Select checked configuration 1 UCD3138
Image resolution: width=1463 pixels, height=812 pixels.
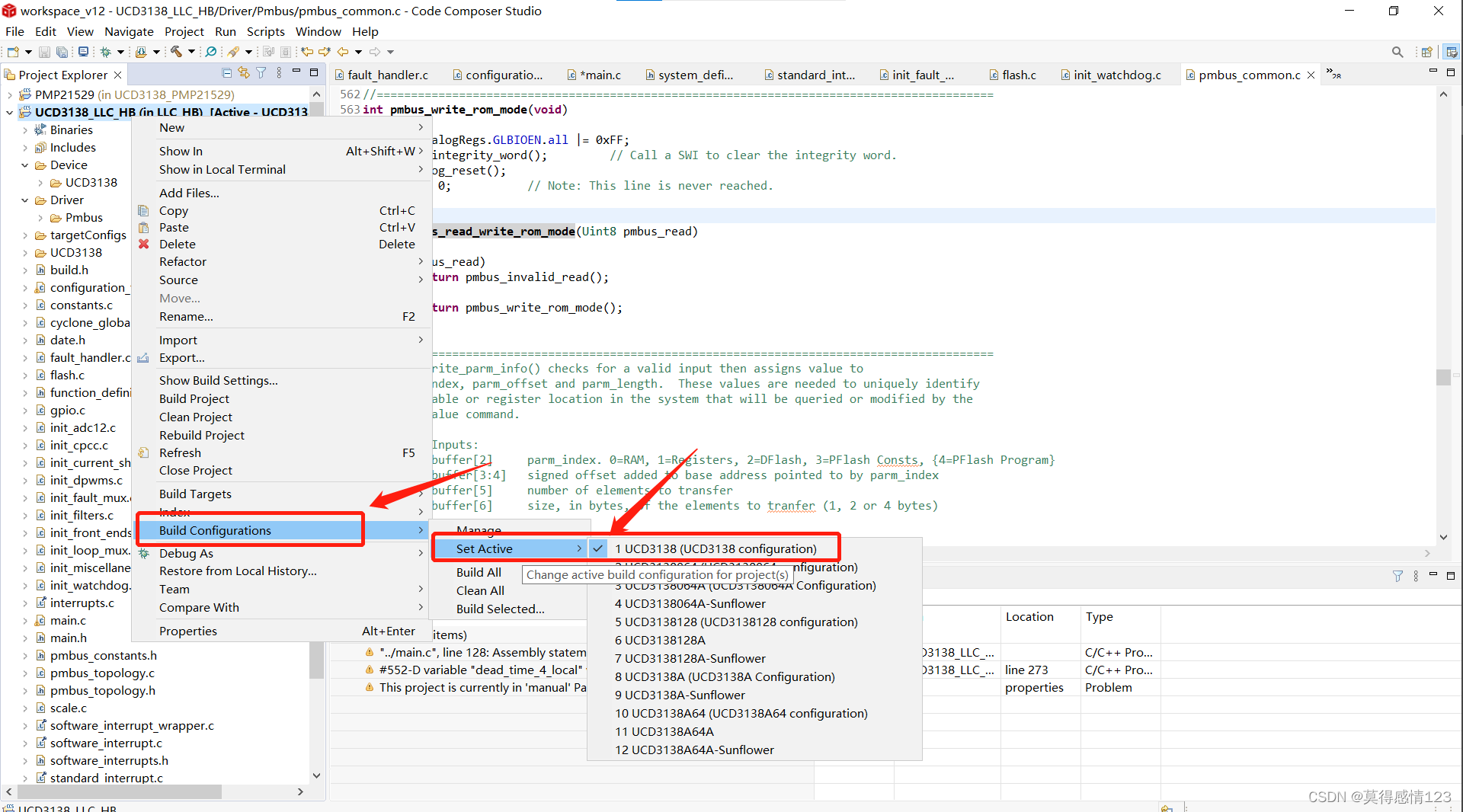(x=715, y=548)
